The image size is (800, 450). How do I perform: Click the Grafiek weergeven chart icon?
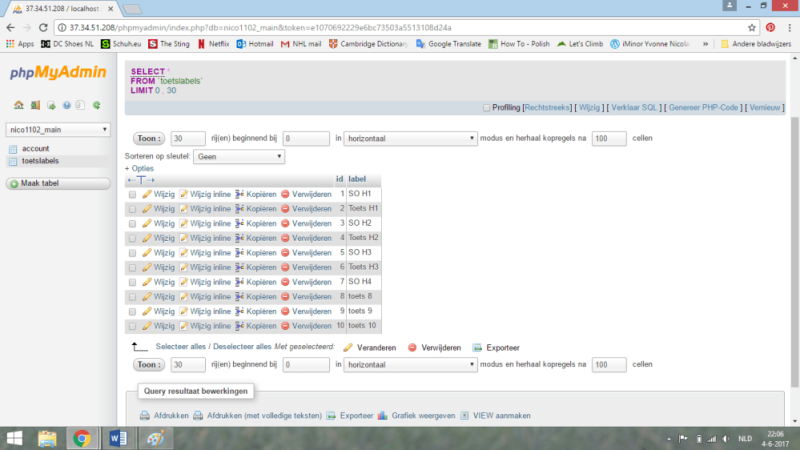(x=383, y=416)
